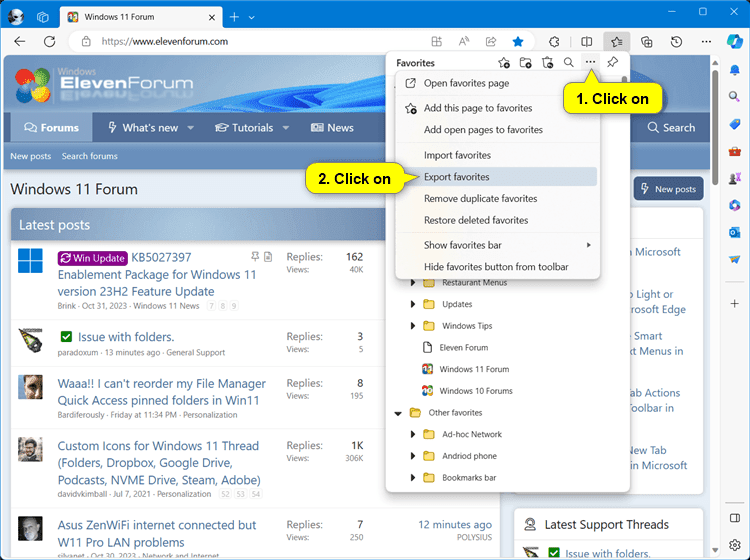This screenshot has width=750, height=560.
Task: Click Search favorites magnifier icon
Action: pyautogui.click(x=568, y=63)
